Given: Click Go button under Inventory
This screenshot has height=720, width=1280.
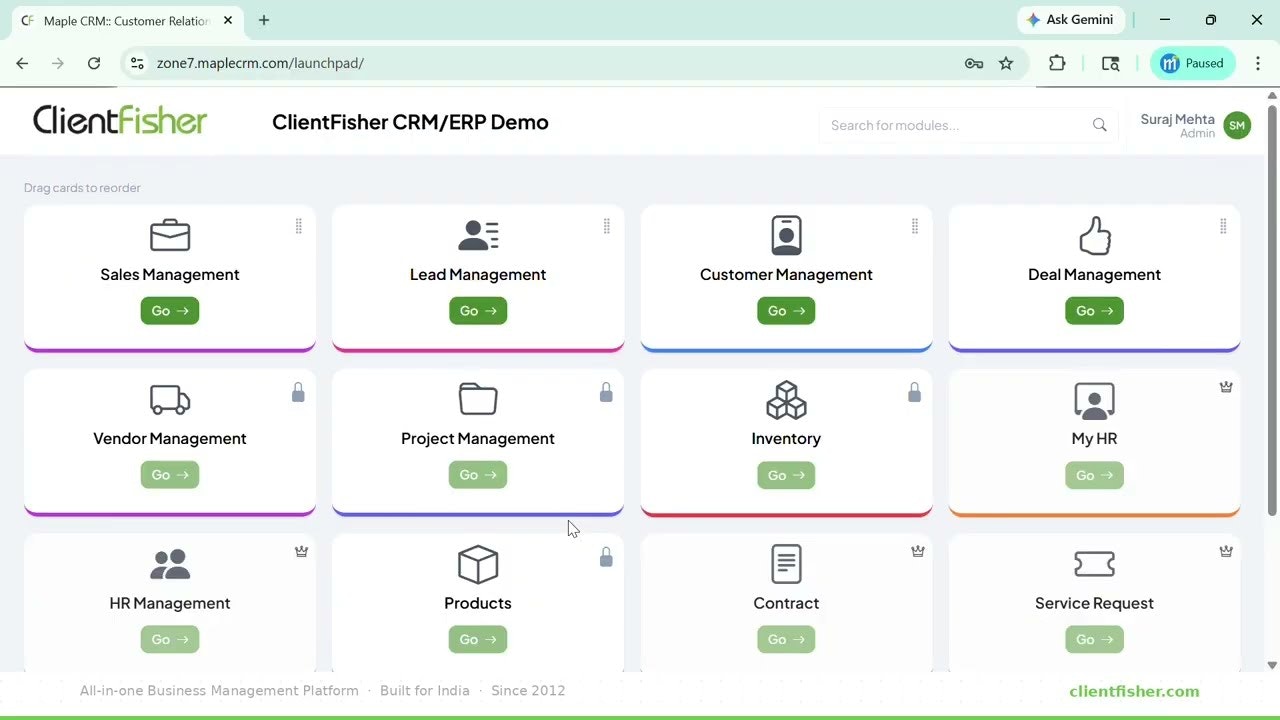Looking at the screenshot, I should [786, 475].
